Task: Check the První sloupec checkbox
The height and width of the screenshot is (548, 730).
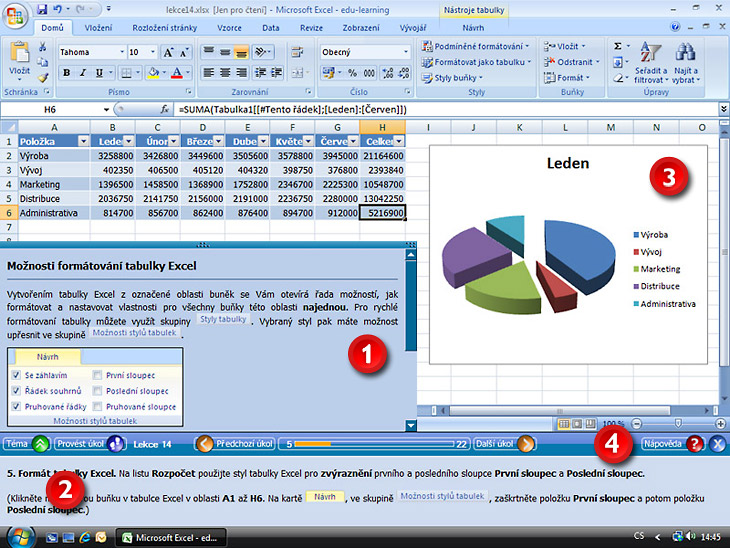Action: point(99,375)
